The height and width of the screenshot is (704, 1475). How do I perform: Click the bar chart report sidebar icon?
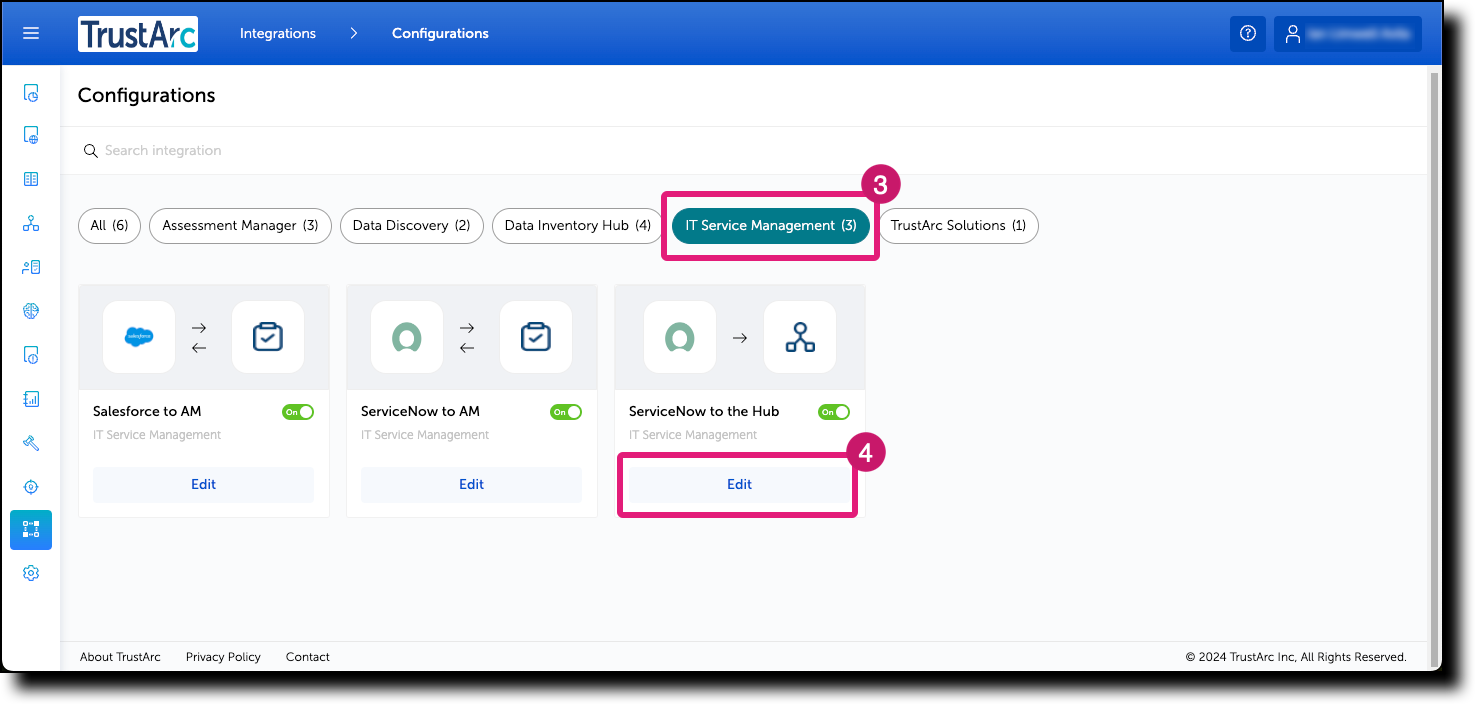[31, 398]
